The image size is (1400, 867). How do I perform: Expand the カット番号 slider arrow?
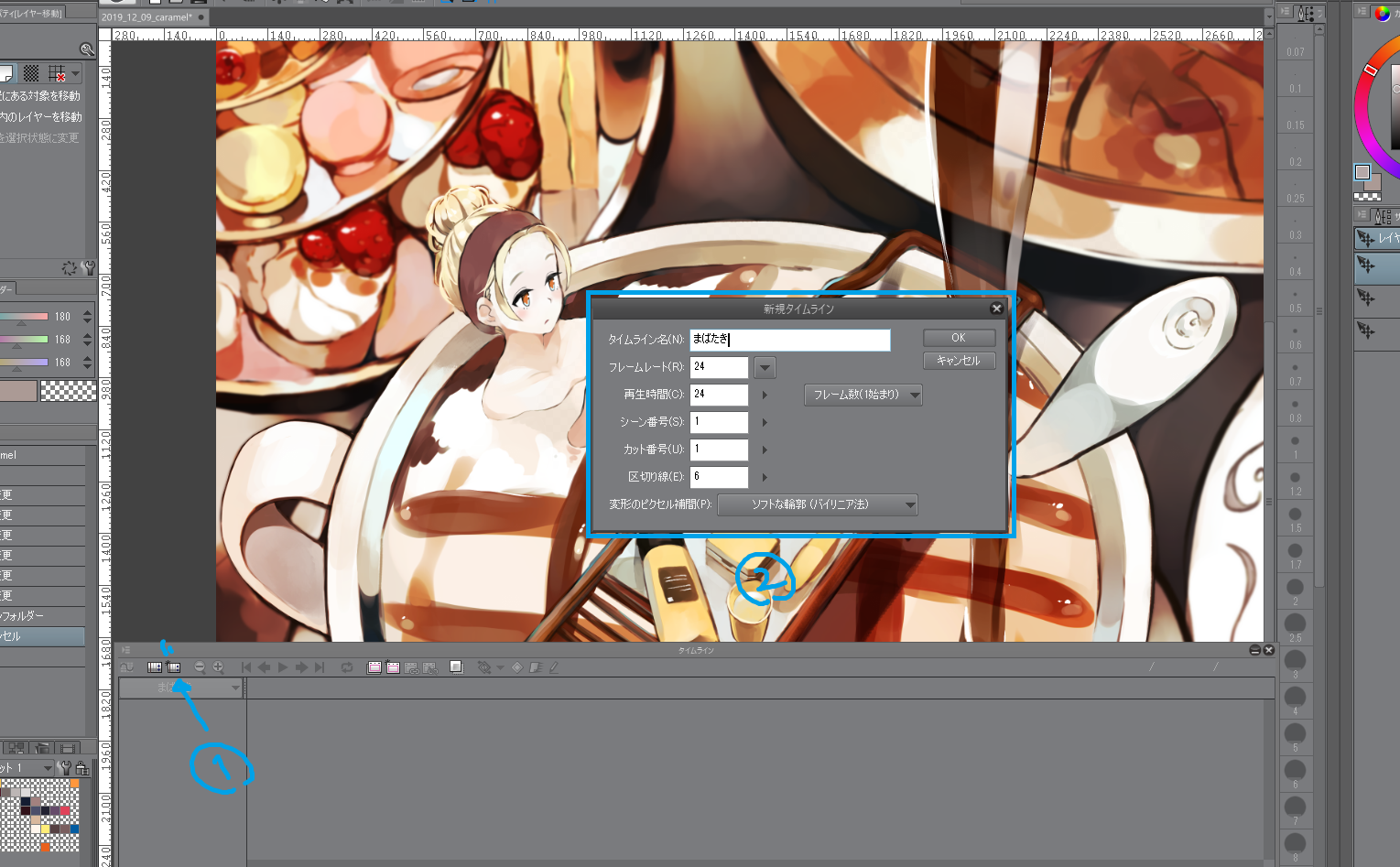click(x=765, y=450)
